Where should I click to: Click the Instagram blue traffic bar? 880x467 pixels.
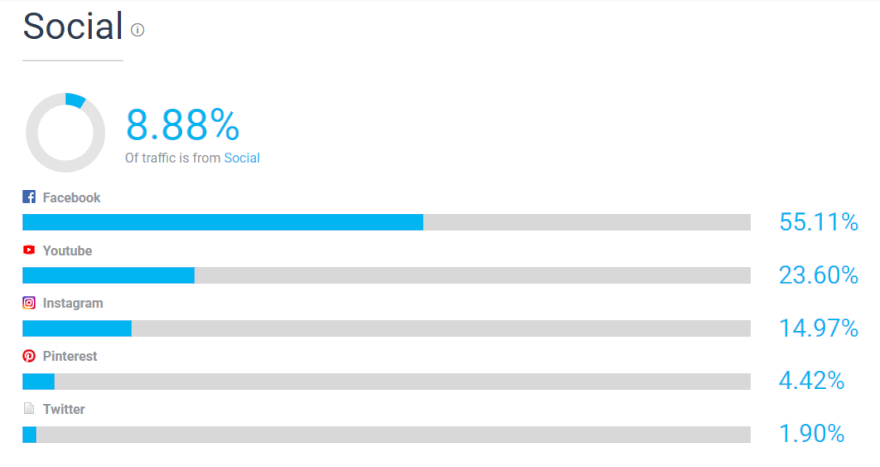(77, 328)
